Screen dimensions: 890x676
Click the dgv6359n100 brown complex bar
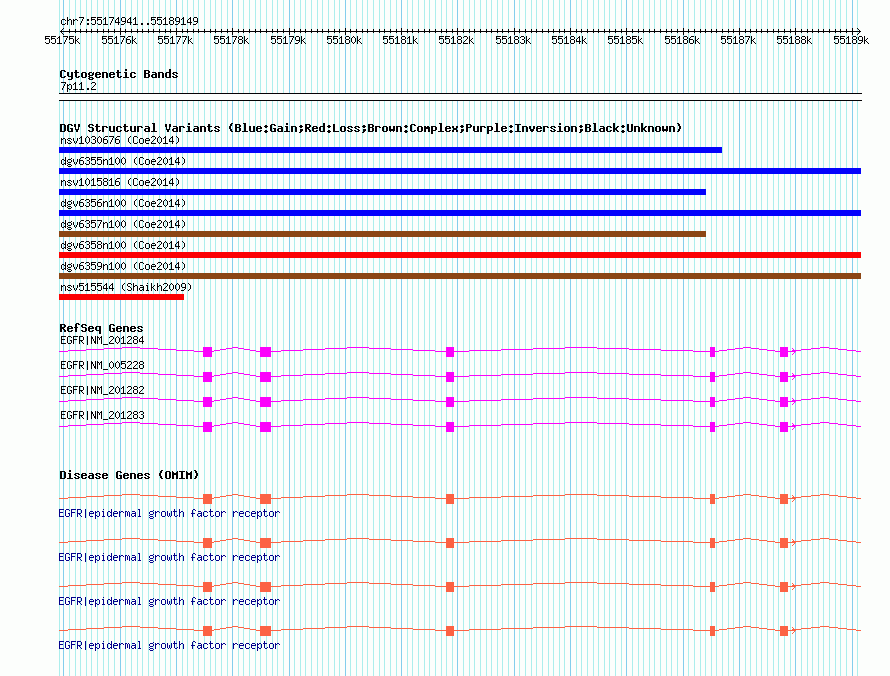(x=460, y=276)
